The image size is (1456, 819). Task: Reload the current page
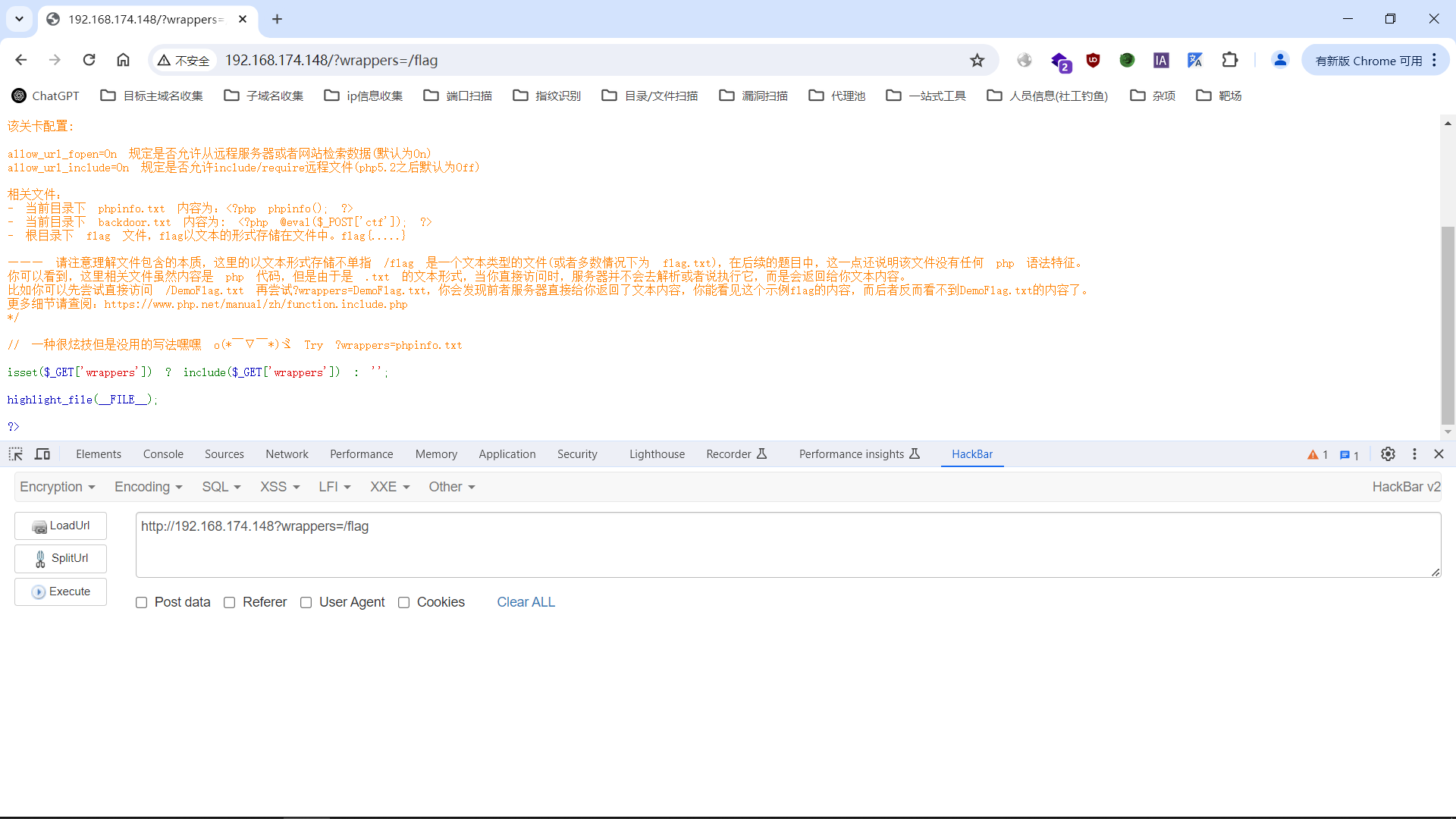(89, 60)
